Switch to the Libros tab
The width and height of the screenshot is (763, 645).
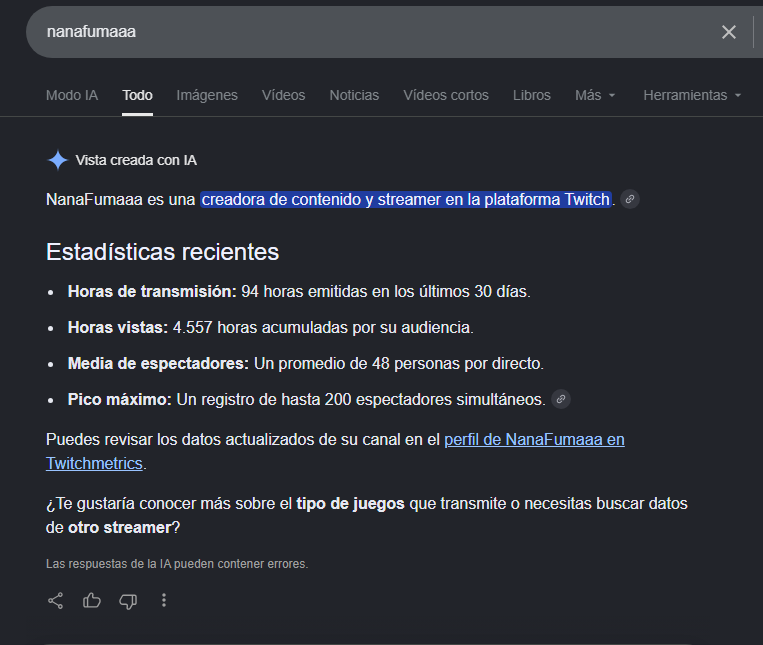[531, 95]
